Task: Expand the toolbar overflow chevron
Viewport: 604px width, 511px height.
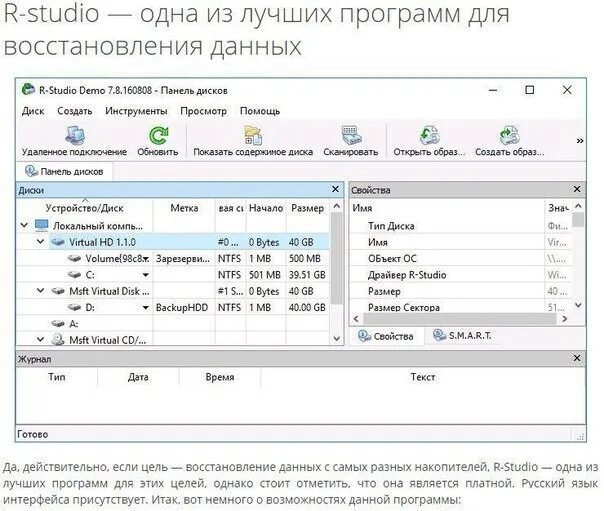Action: [x=579, y=141]
